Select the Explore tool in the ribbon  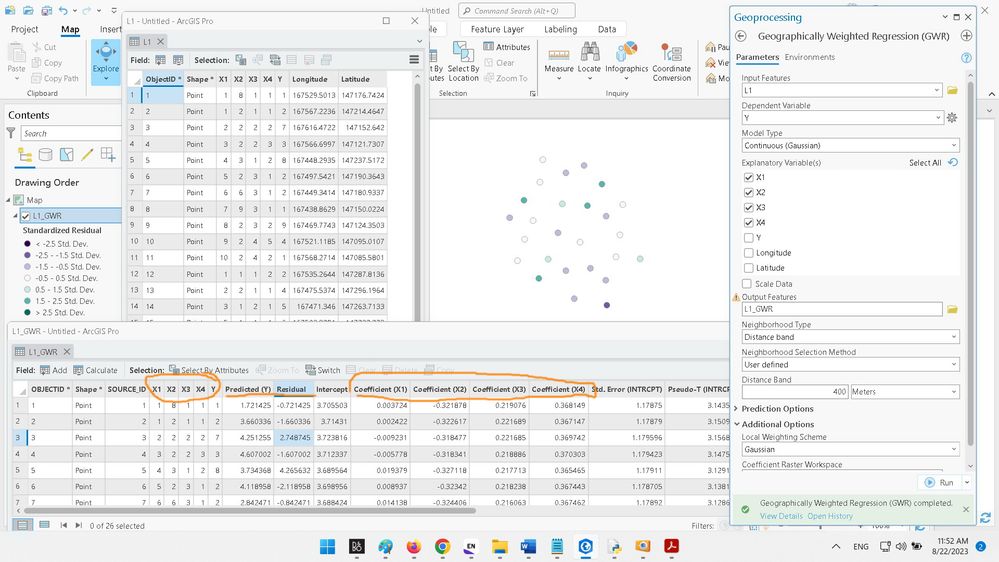pyautogui.click(x=105, y=62)
